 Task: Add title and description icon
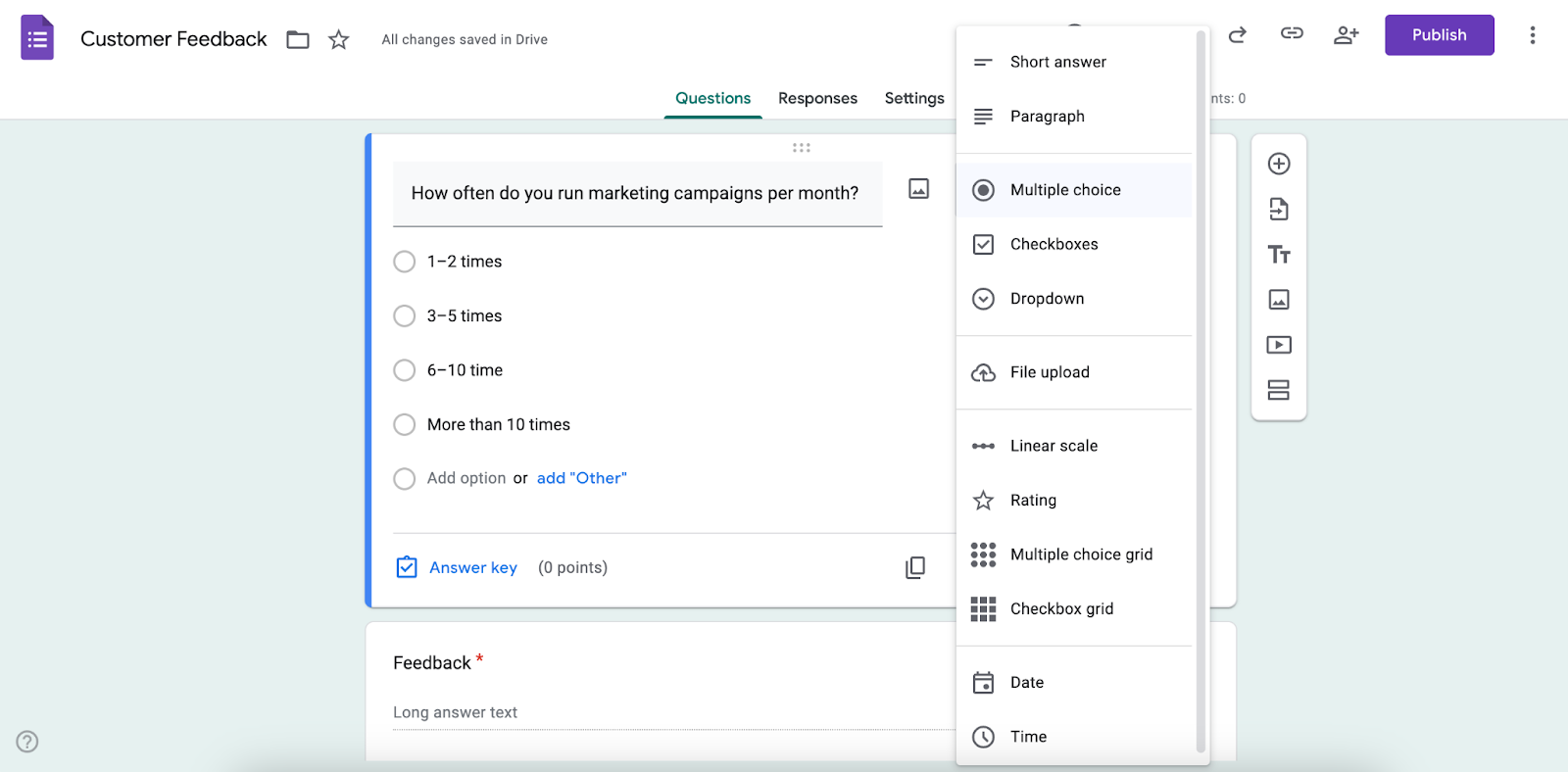[x=1279, y=255]
